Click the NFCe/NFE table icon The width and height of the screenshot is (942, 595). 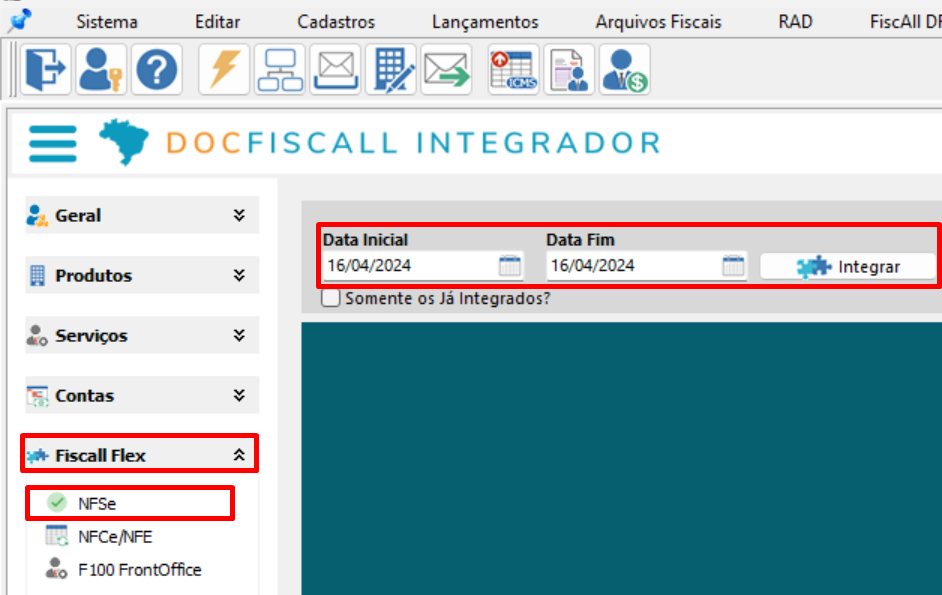click(57, 536)
